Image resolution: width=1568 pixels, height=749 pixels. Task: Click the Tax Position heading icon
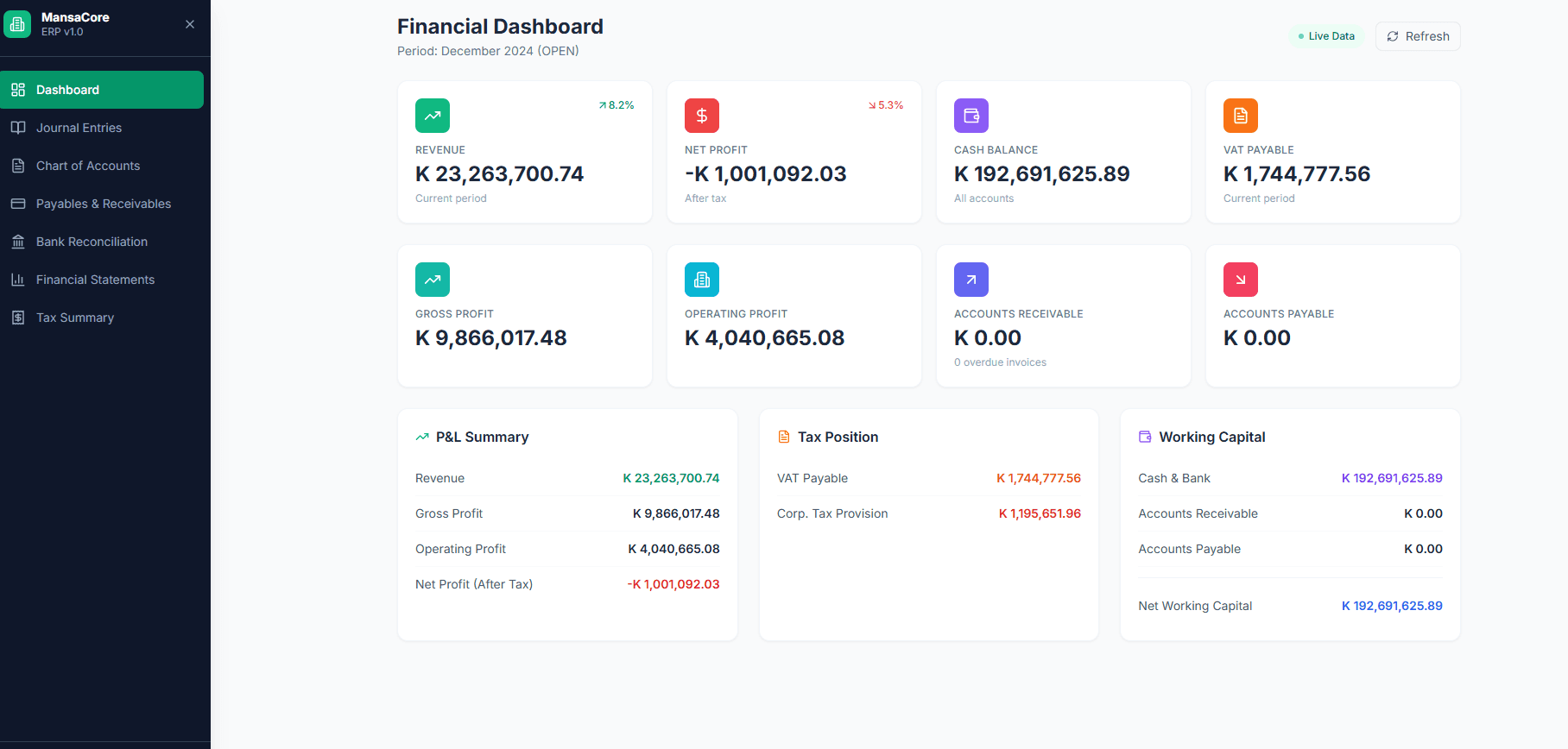(x=784, y=437)
